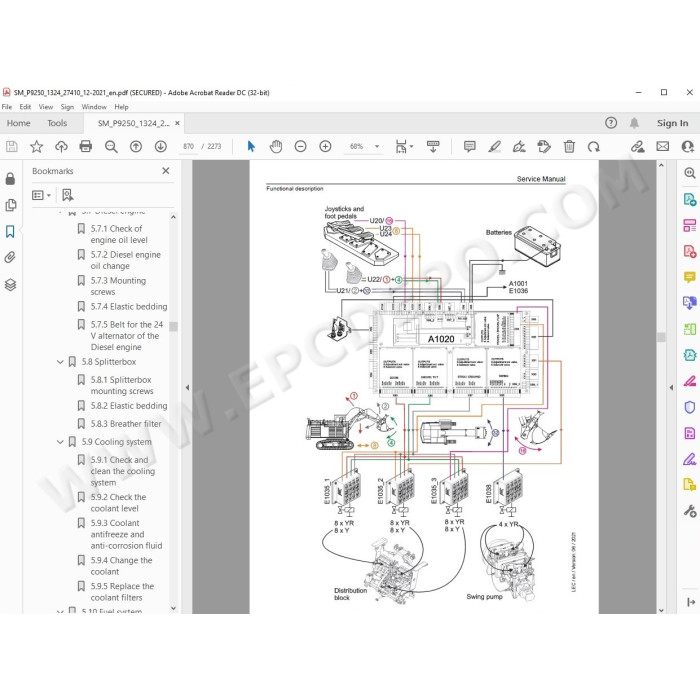Screen dimensions: 700x700
Task: Open Export PDF tool in right pane
Action: (689, 199)
